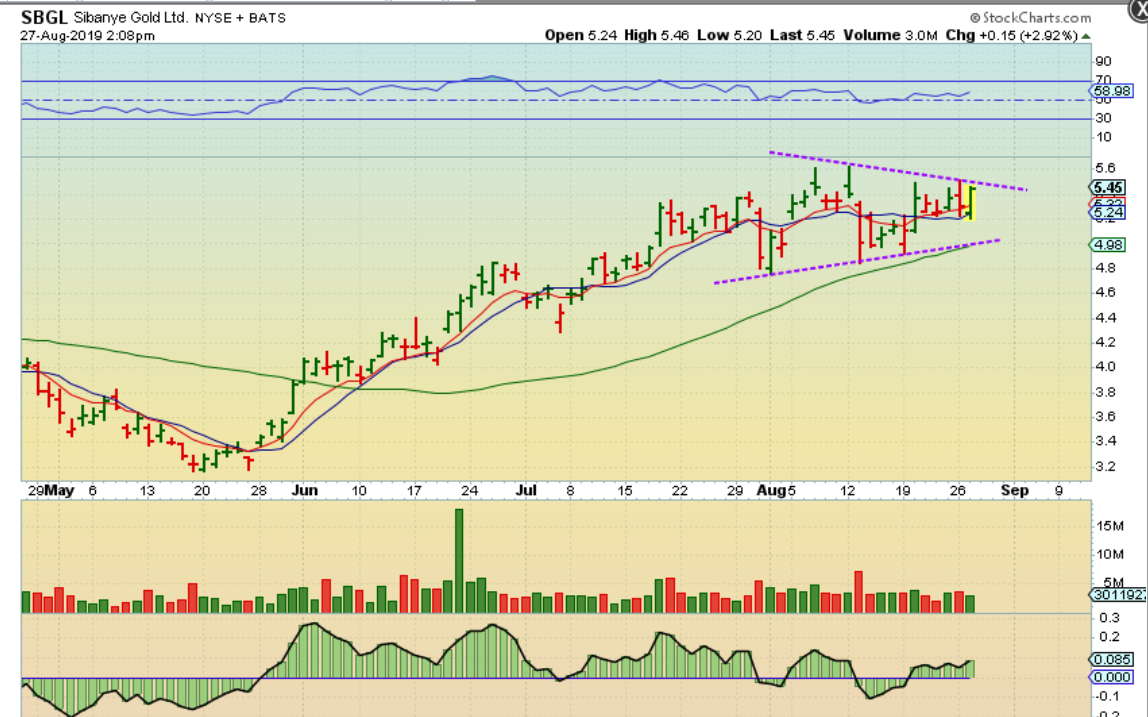Click the 27-Aug-2019 2:08pm timestamp
Screen dimensions: 1148x717
click(87, 35)
